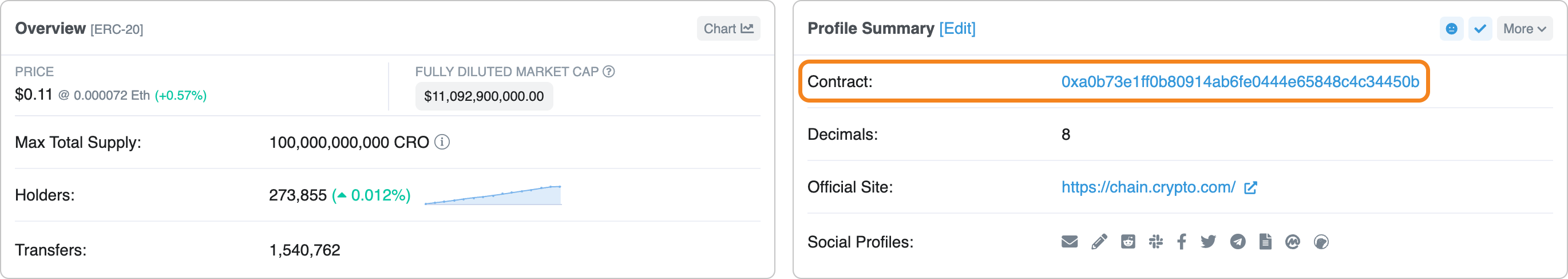
Task: Open the Twitter social profile
Action: pyautogui.click(x=1208, y=242)
